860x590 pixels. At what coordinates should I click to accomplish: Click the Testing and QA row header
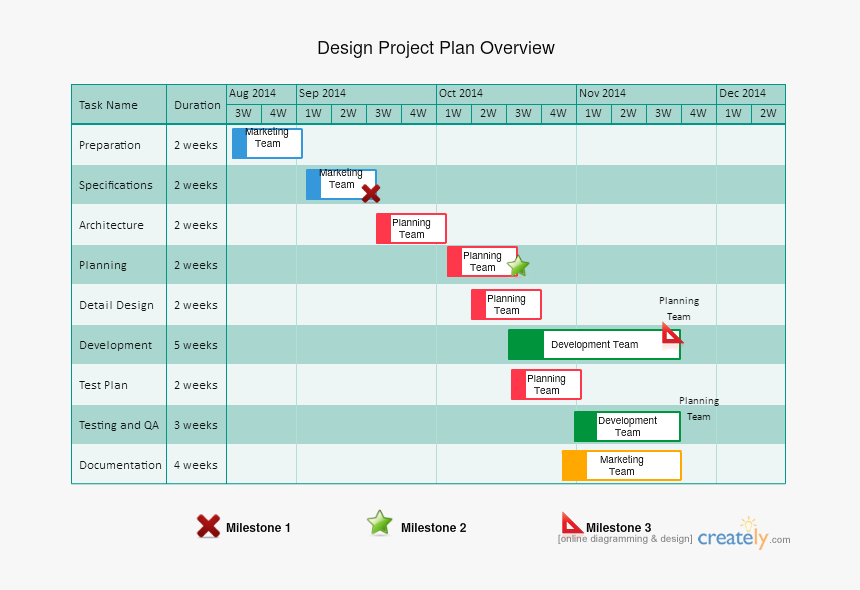click(x=118, y=425)
